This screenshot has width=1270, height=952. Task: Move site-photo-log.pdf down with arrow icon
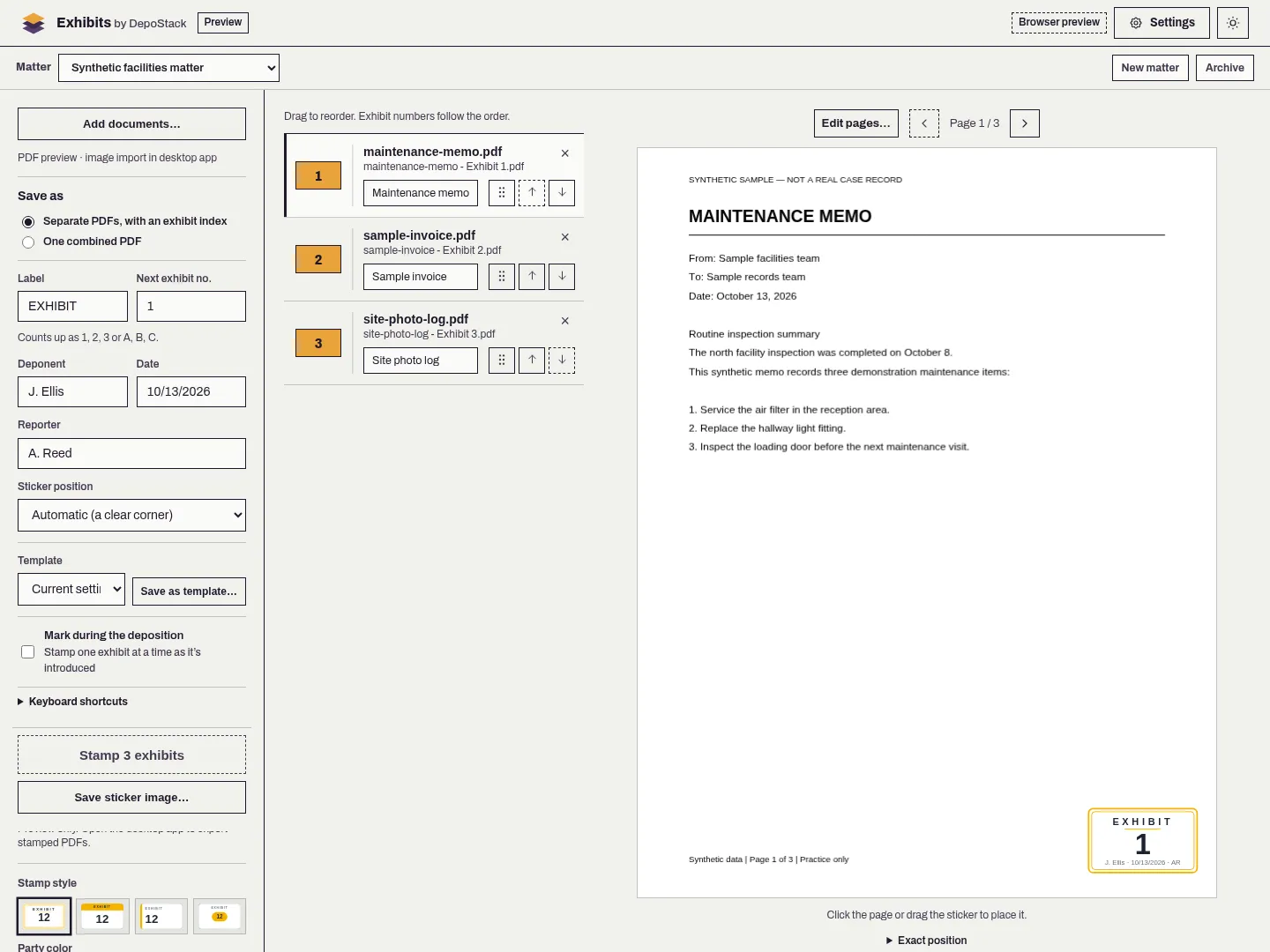pyautogui.click(x=562, y=361)
